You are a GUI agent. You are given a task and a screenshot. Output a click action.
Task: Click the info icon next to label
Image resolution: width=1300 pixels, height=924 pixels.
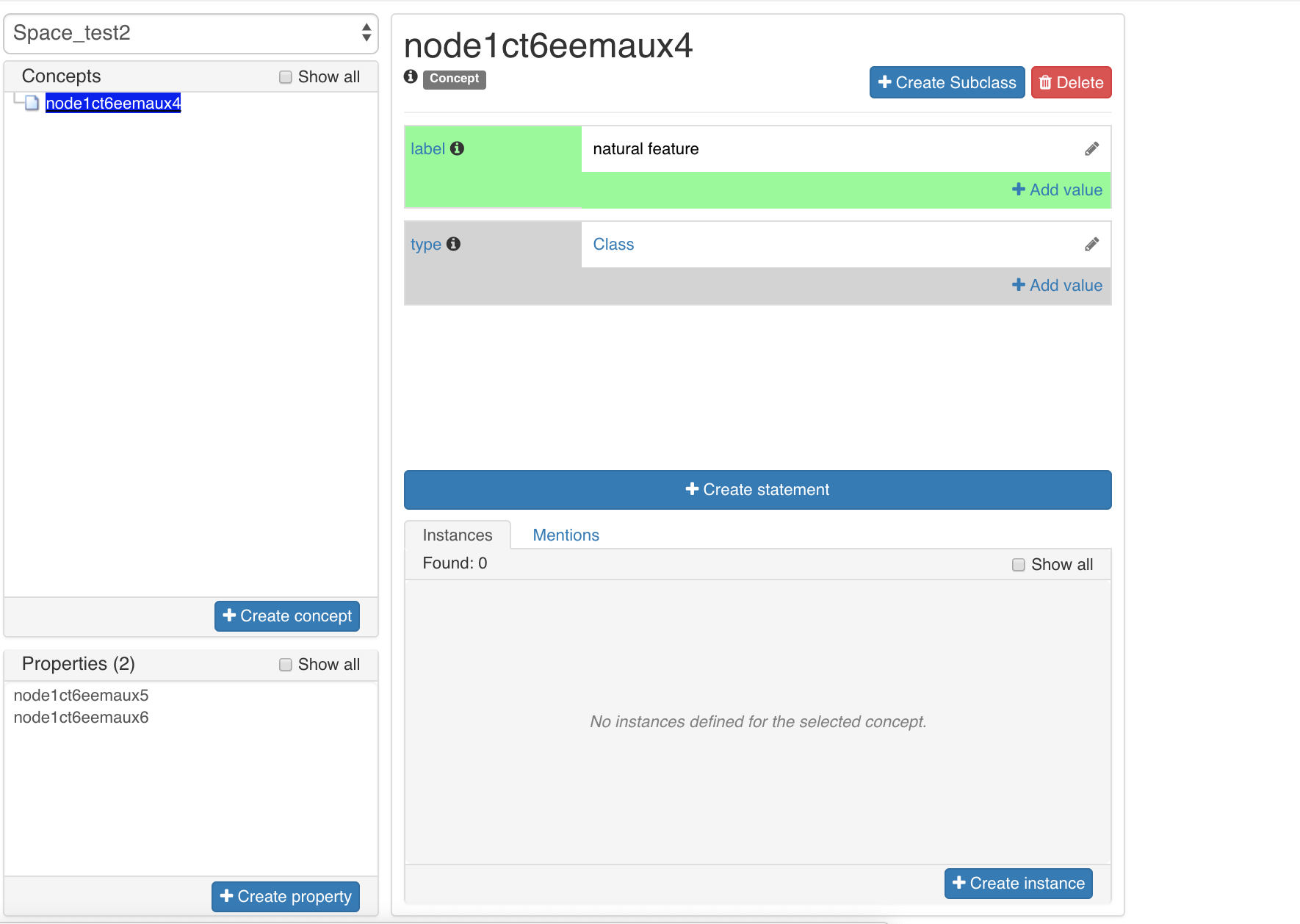[457, 148]
